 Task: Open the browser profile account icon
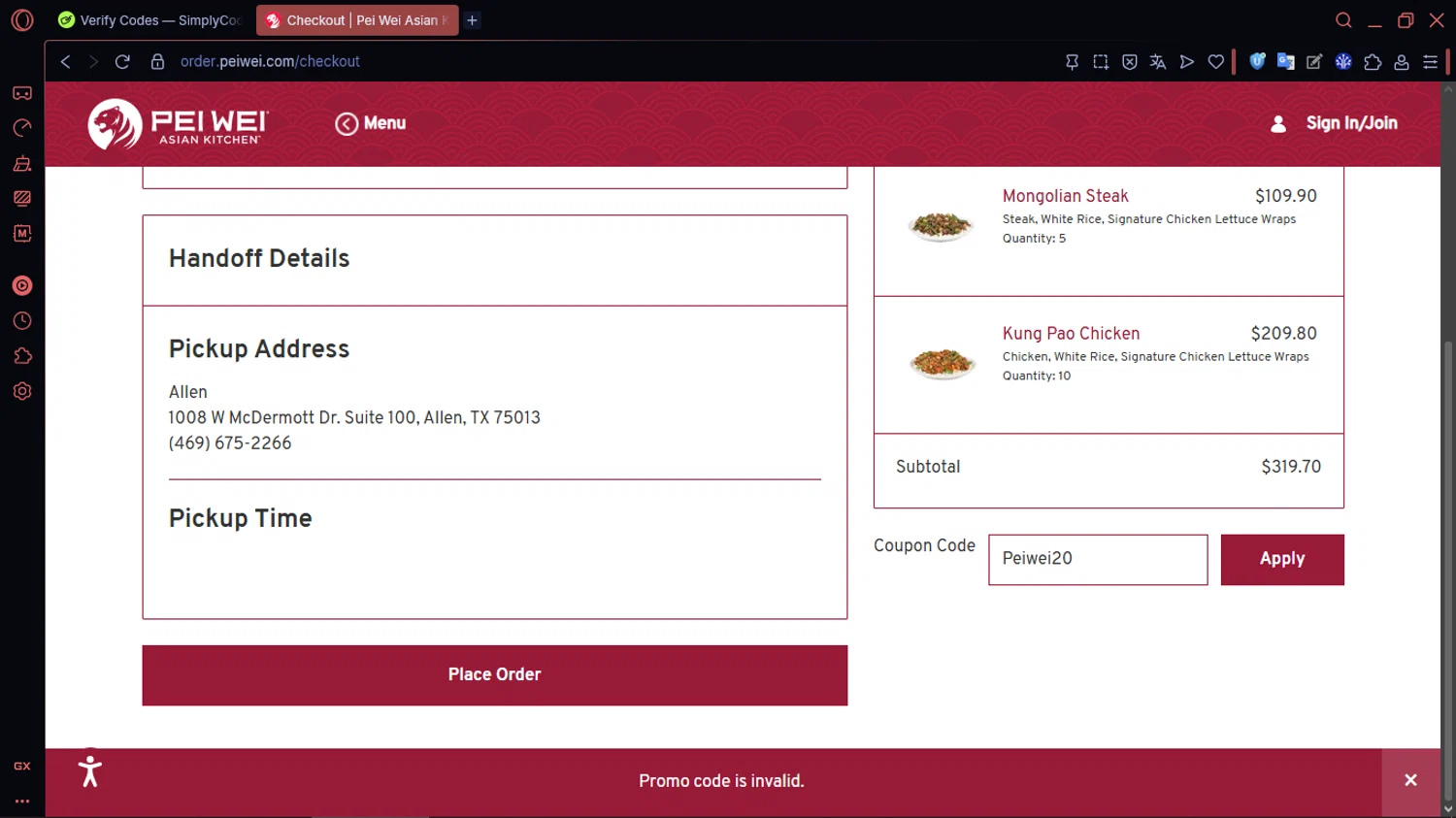[1402, 61]
